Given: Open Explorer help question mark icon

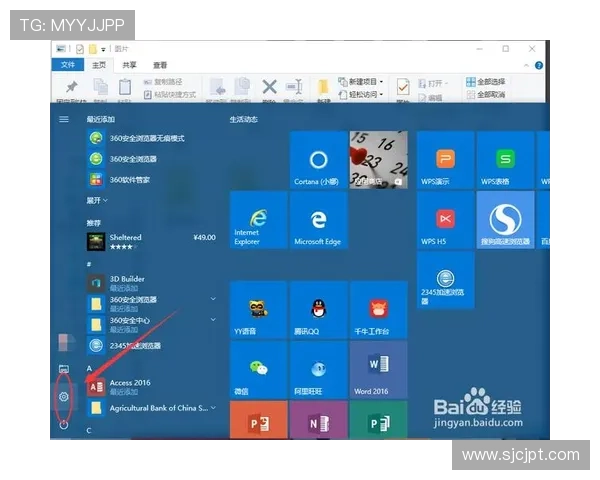Looking at the screenshot, I should point(539,65).
